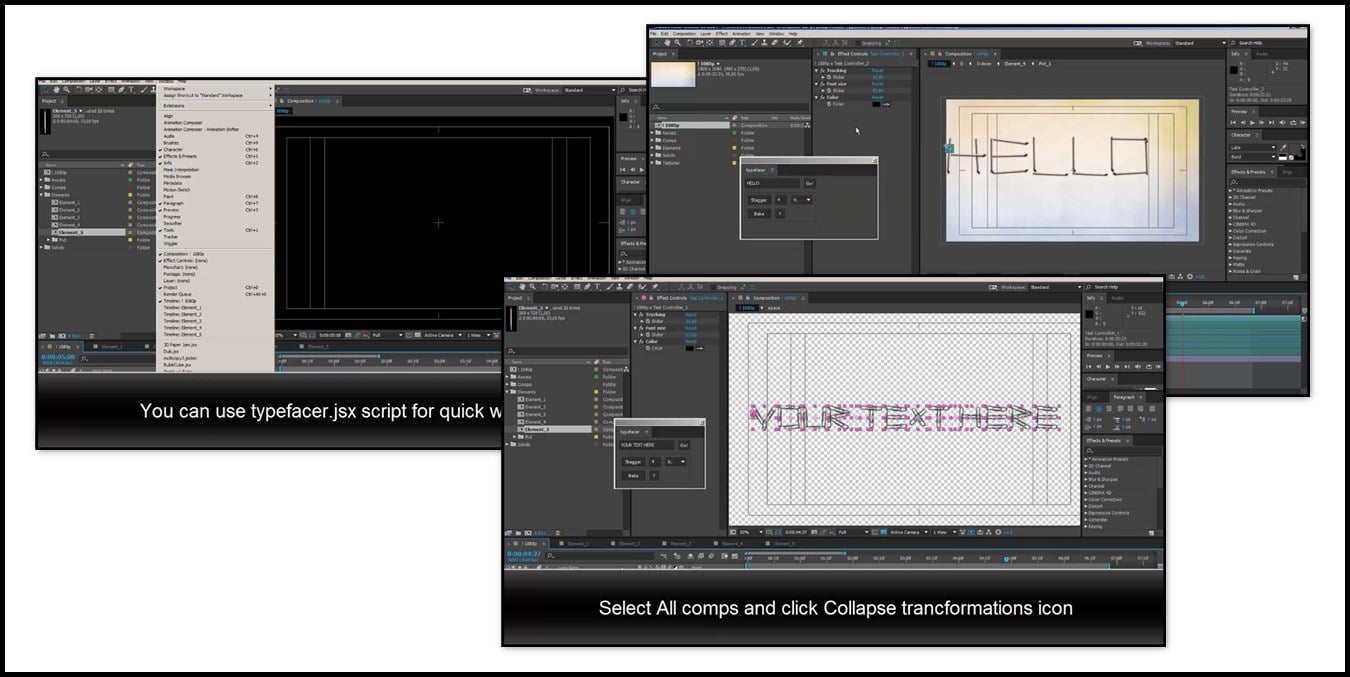Select the Hand tool in the YOUR TEXT HERE window toolbar
This screenshot has width=1350, height=677.
coord(522,287)
